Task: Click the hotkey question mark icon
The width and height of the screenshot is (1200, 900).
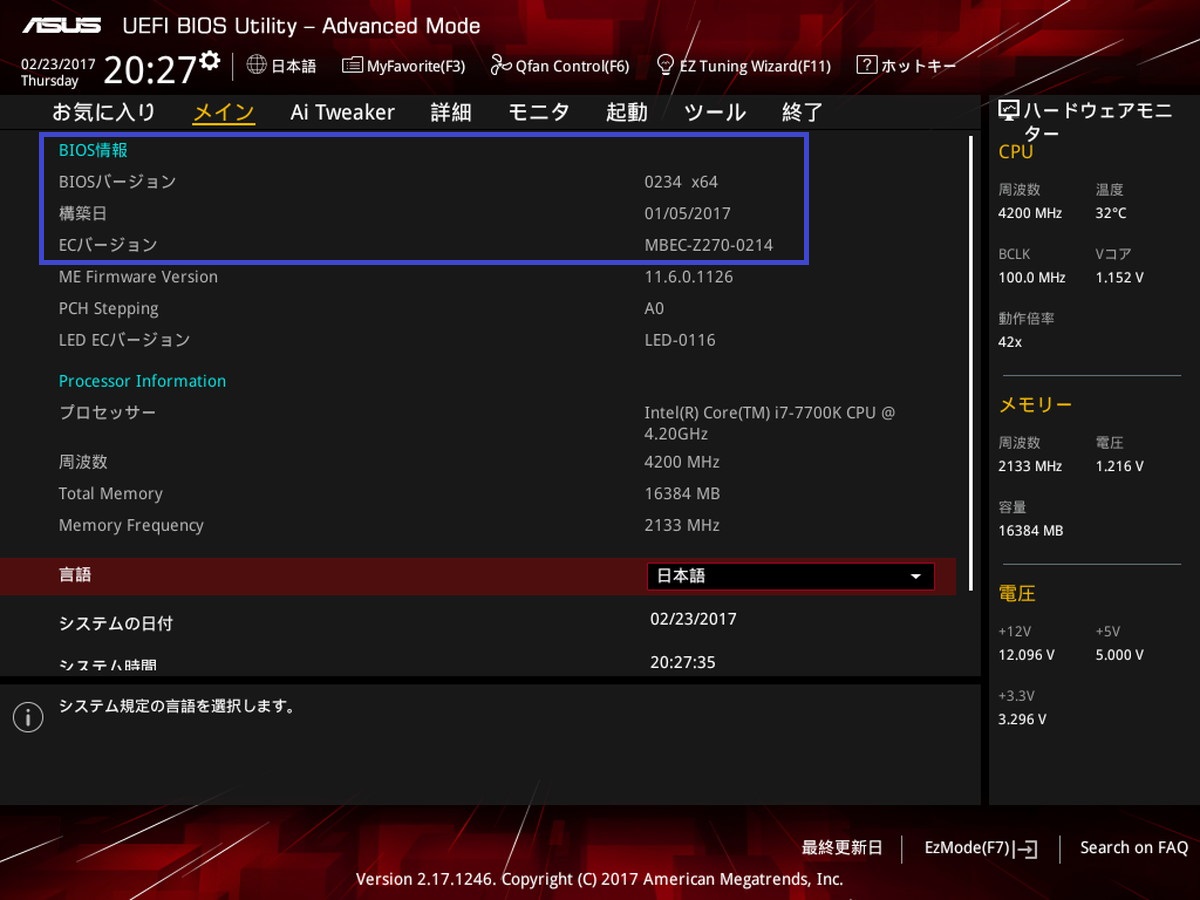Action: (x=867, y=65)
